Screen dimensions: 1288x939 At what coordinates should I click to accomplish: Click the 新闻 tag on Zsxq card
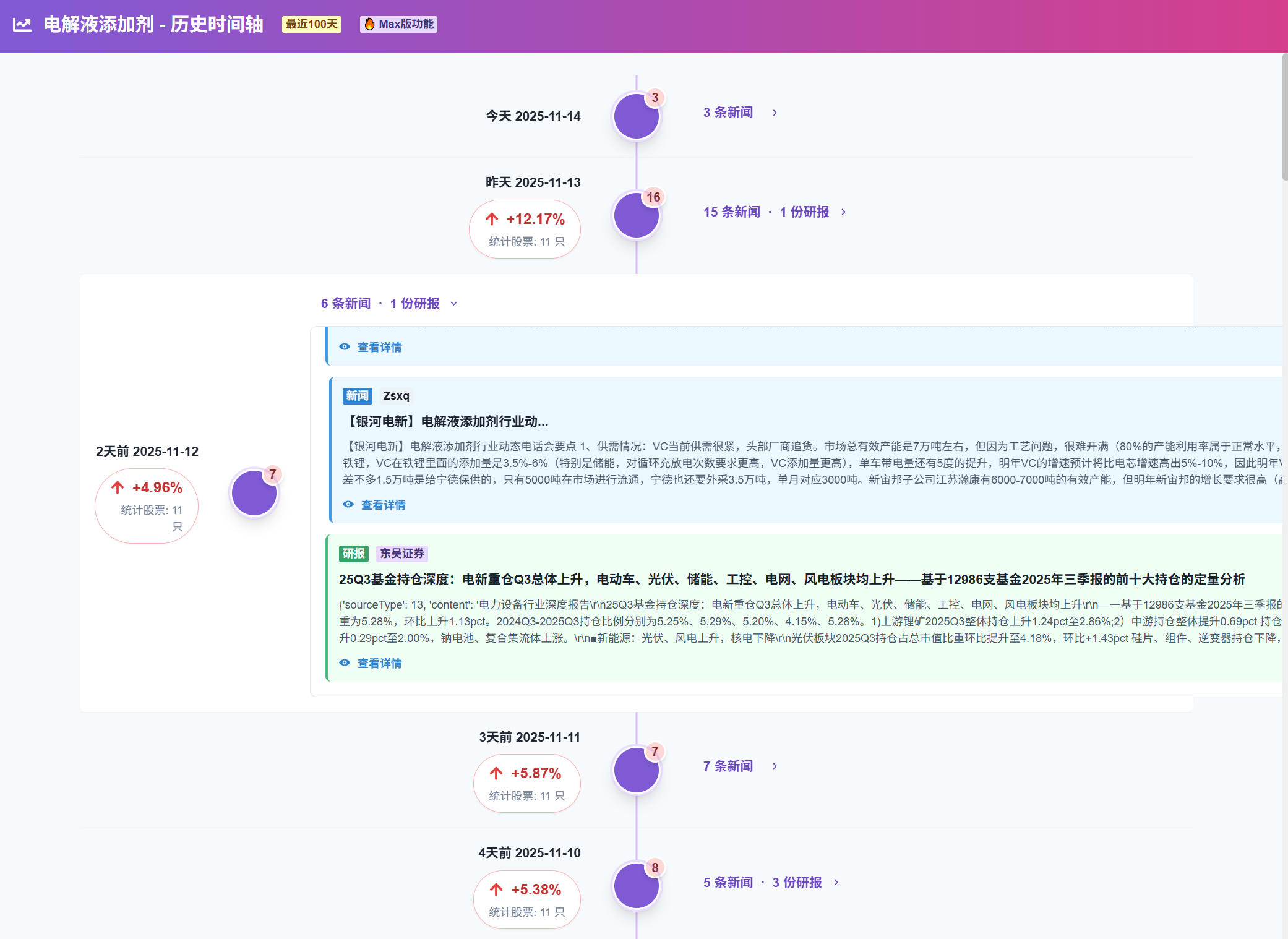tap(357, 396)
